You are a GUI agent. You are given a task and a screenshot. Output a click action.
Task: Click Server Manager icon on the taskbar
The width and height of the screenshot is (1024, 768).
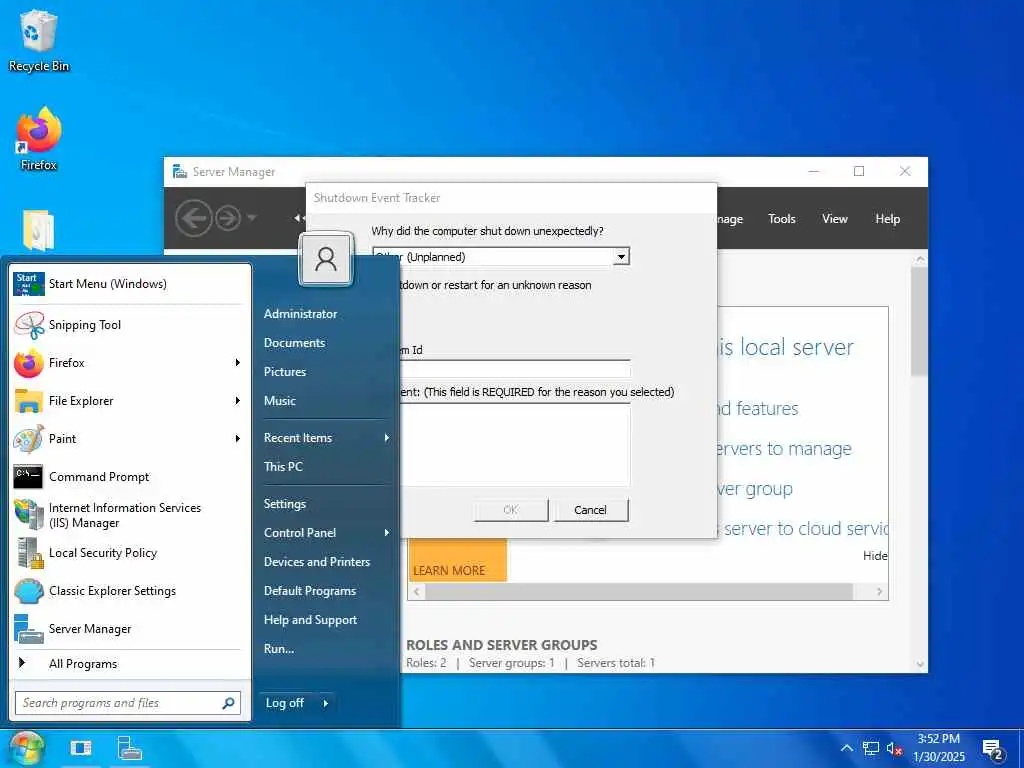tap(129, 748)
